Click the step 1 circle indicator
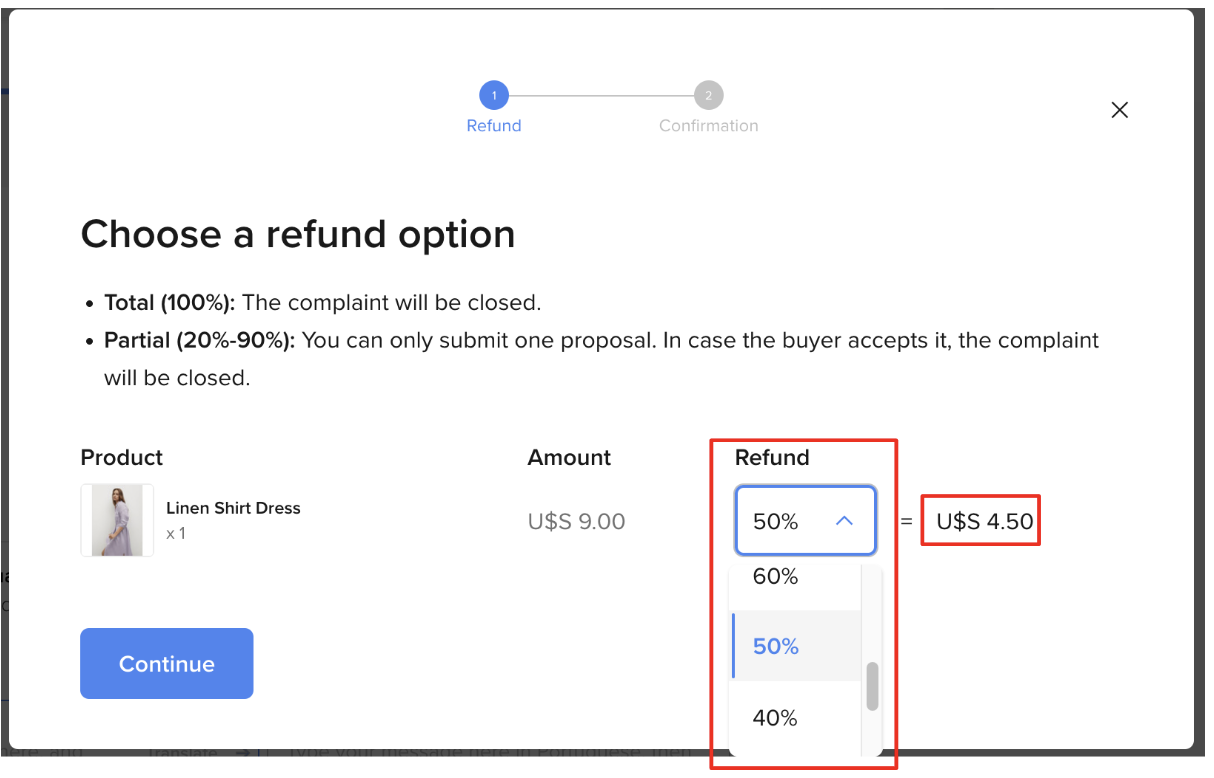The height and width of the screenshot is (778, 1214). click(494, 96)
